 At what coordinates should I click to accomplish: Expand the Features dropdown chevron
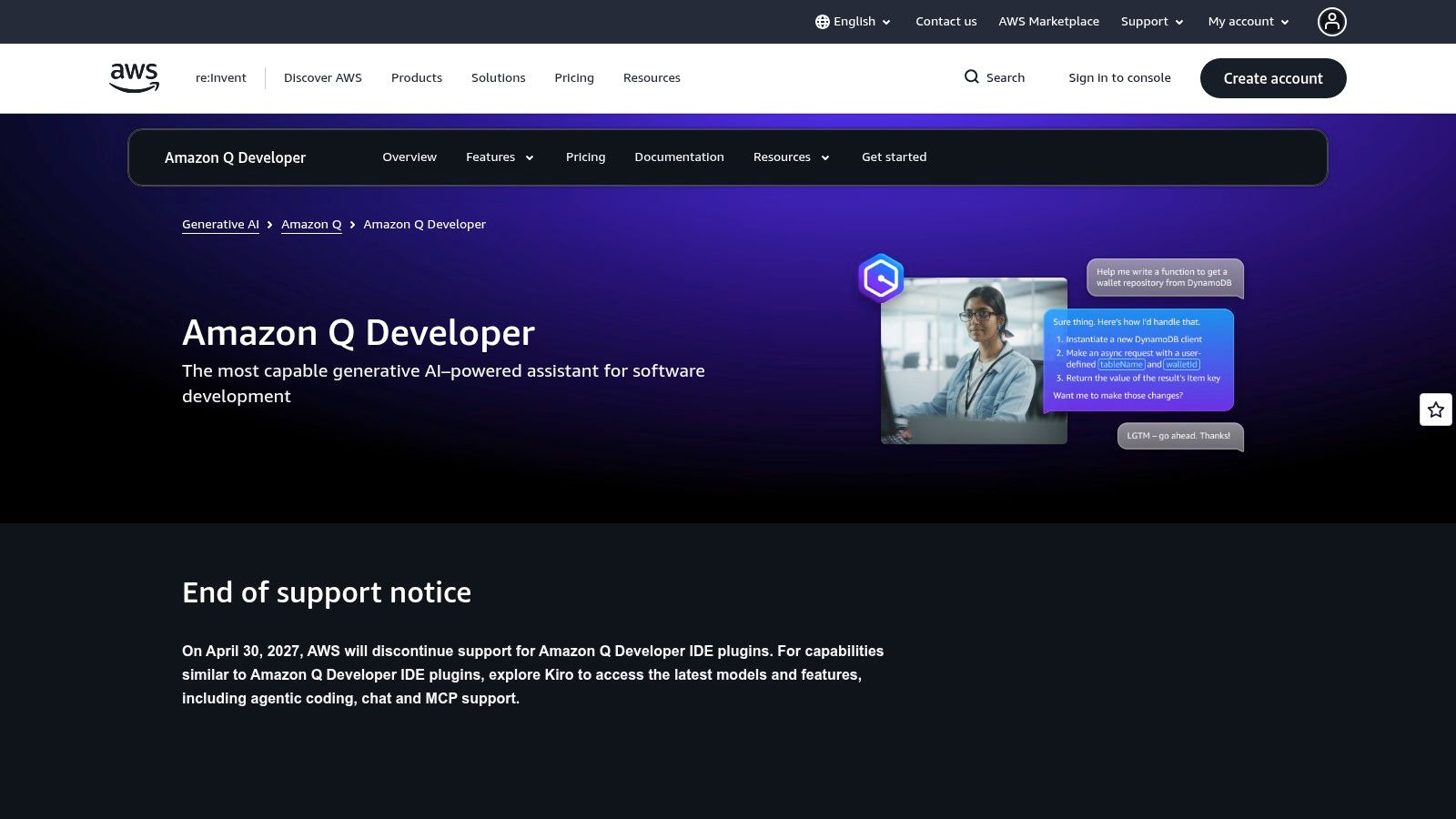click(530, 157)
